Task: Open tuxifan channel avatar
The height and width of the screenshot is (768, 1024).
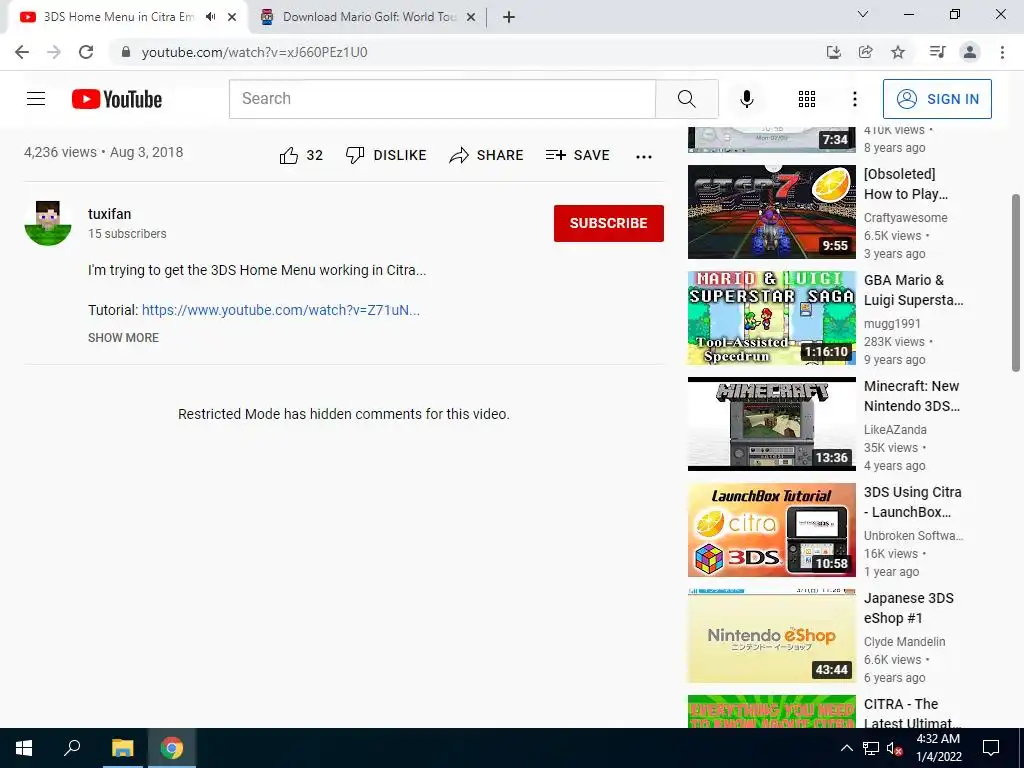Action: click(48, 223)
